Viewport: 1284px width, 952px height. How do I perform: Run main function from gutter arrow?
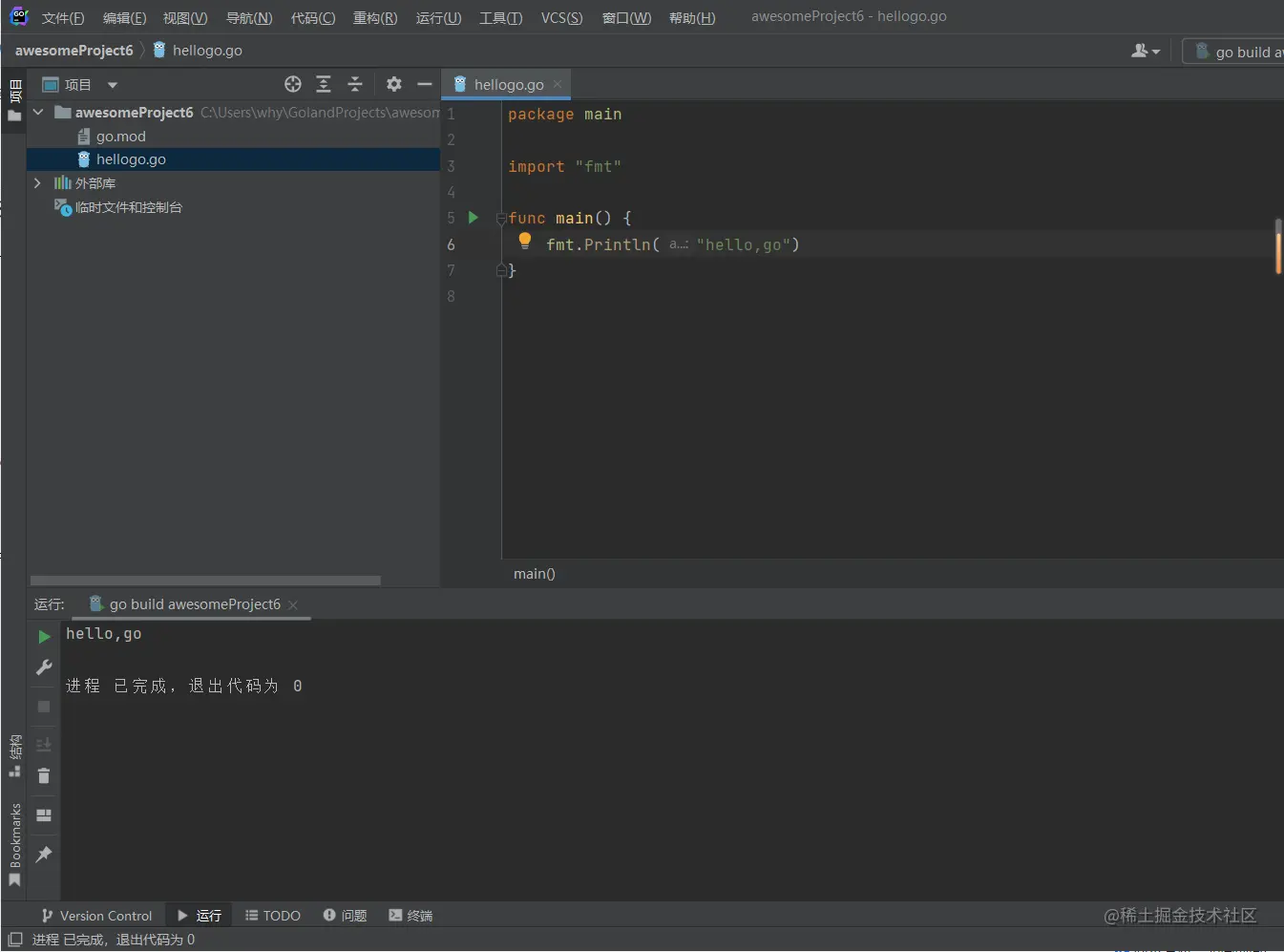pos(473,218)
